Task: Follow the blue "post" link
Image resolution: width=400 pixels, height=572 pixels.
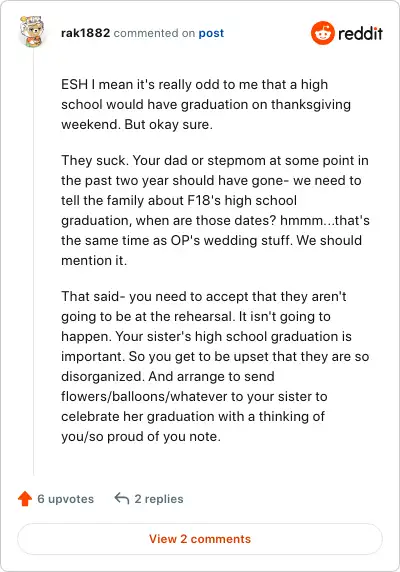Action: (211, 33)
